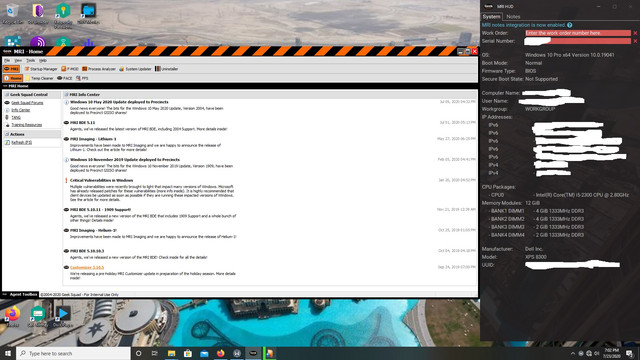Image resolution: width=640 pixels, height=360 pixels.
Task: Switch to the Notes tab in MRI HUD
Action: [x=513, y=17]
